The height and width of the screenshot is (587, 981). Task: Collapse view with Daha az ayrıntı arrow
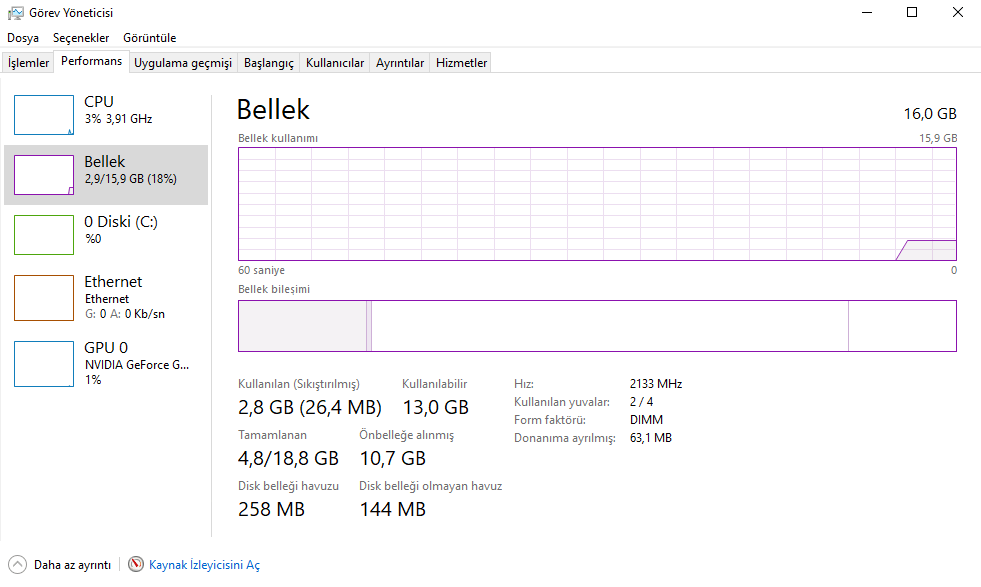(17, 565)
